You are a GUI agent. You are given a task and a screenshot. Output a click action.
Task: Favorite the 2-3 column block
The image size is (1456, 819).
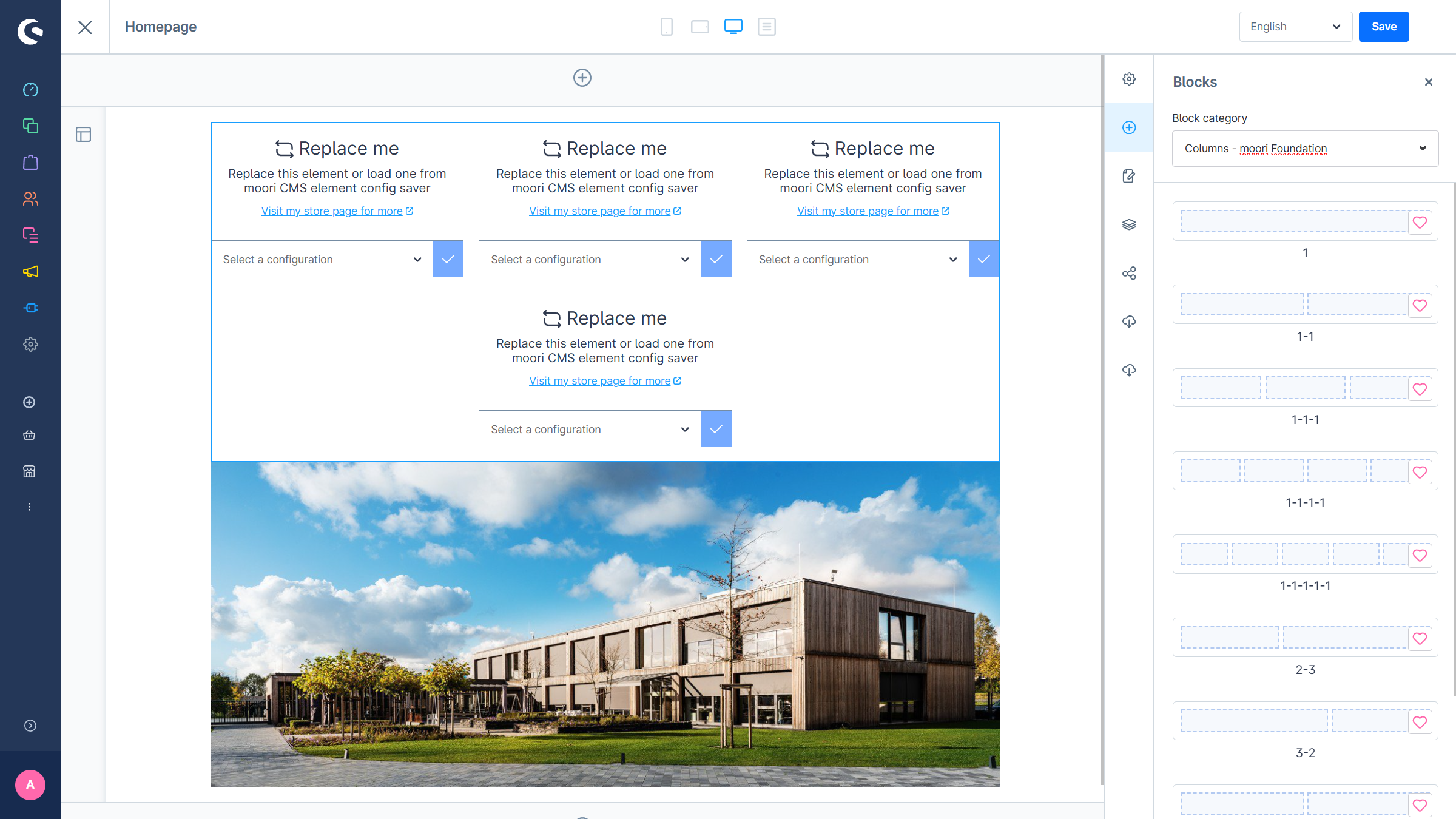1420,638
